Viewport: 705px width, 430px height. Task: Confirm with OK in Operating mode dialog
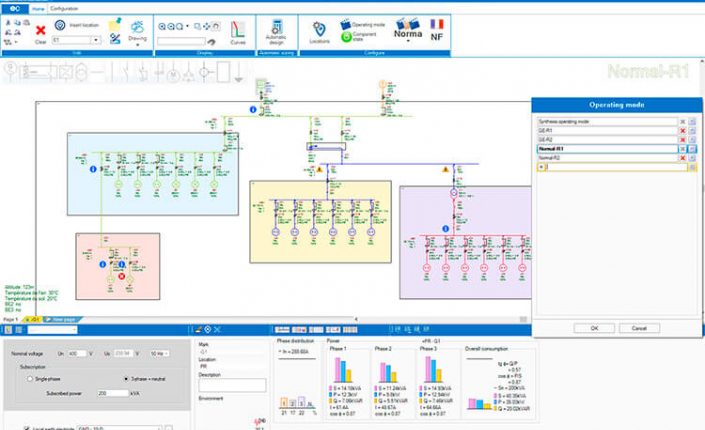coord(594,328)
